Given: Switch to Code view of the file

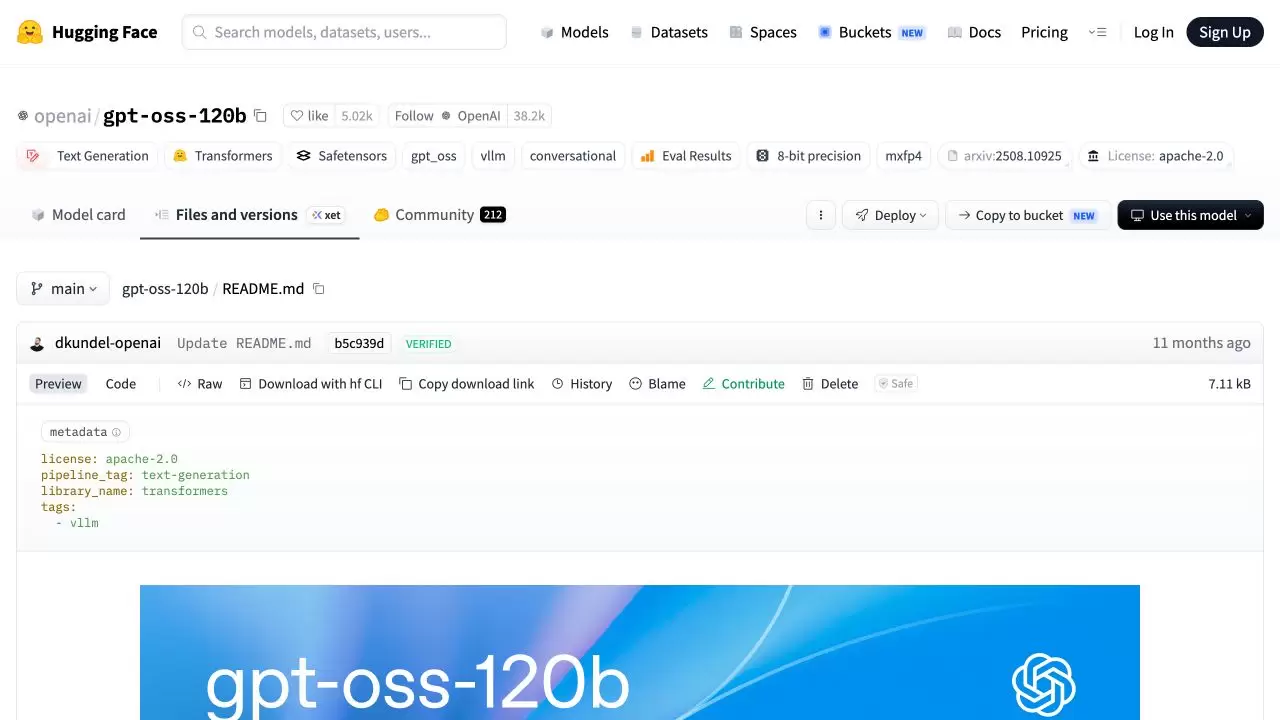Looking at the screenshot, I should (x=121, y=384).
